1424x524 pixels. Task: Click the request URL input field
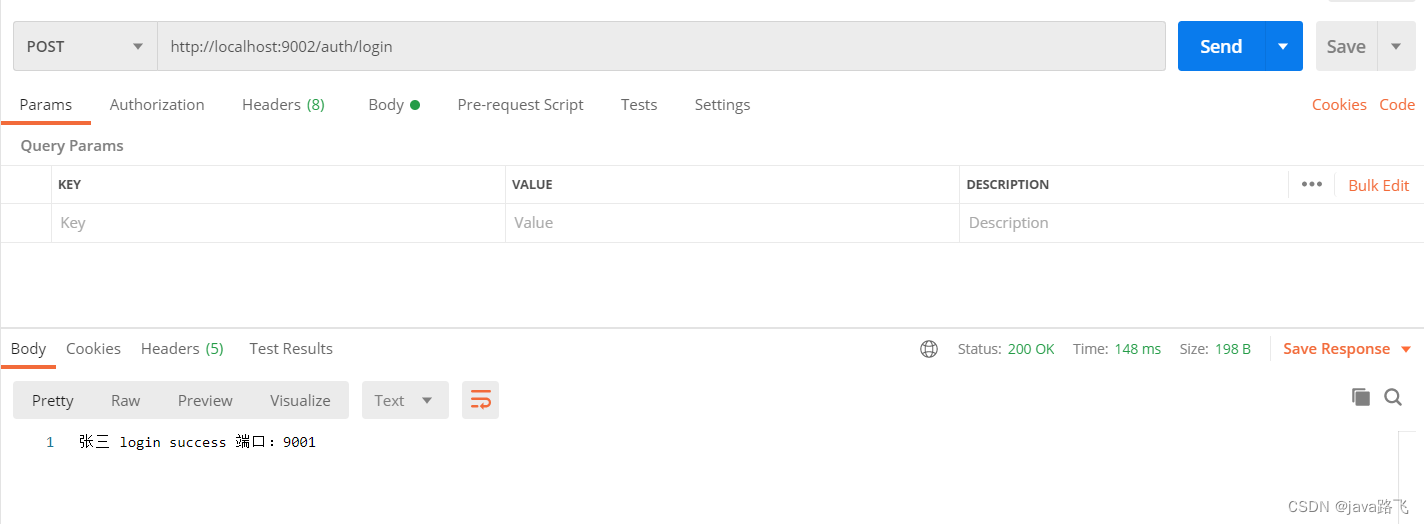[x=660, y=46]
